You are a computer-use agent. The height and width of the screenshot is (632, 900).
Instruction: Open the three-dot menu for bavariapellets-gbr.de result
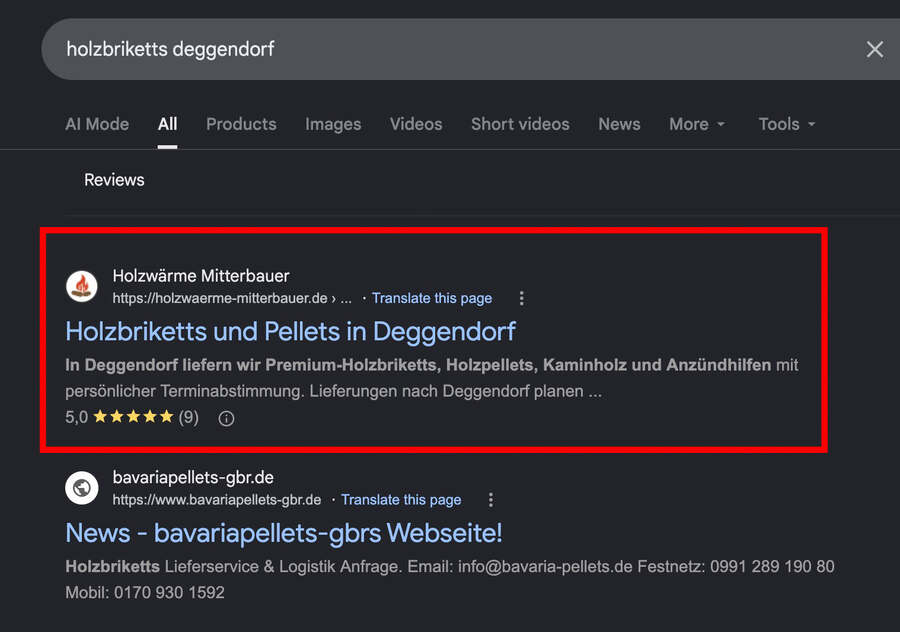[490, 500]
